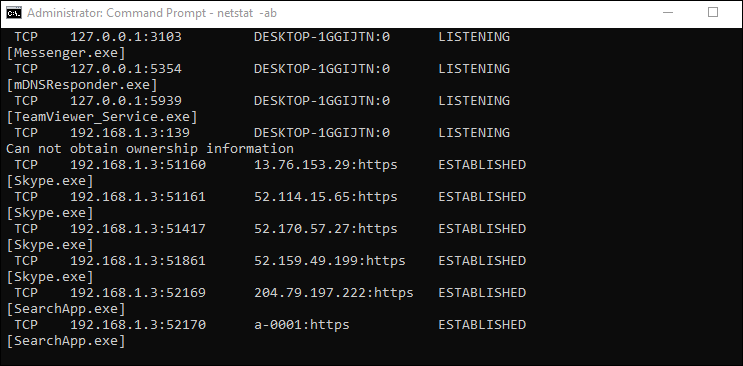Click foreign address a-0001:https
This screenshot has width=743, height=366.
pyautogui.click(x=301, y=325)
